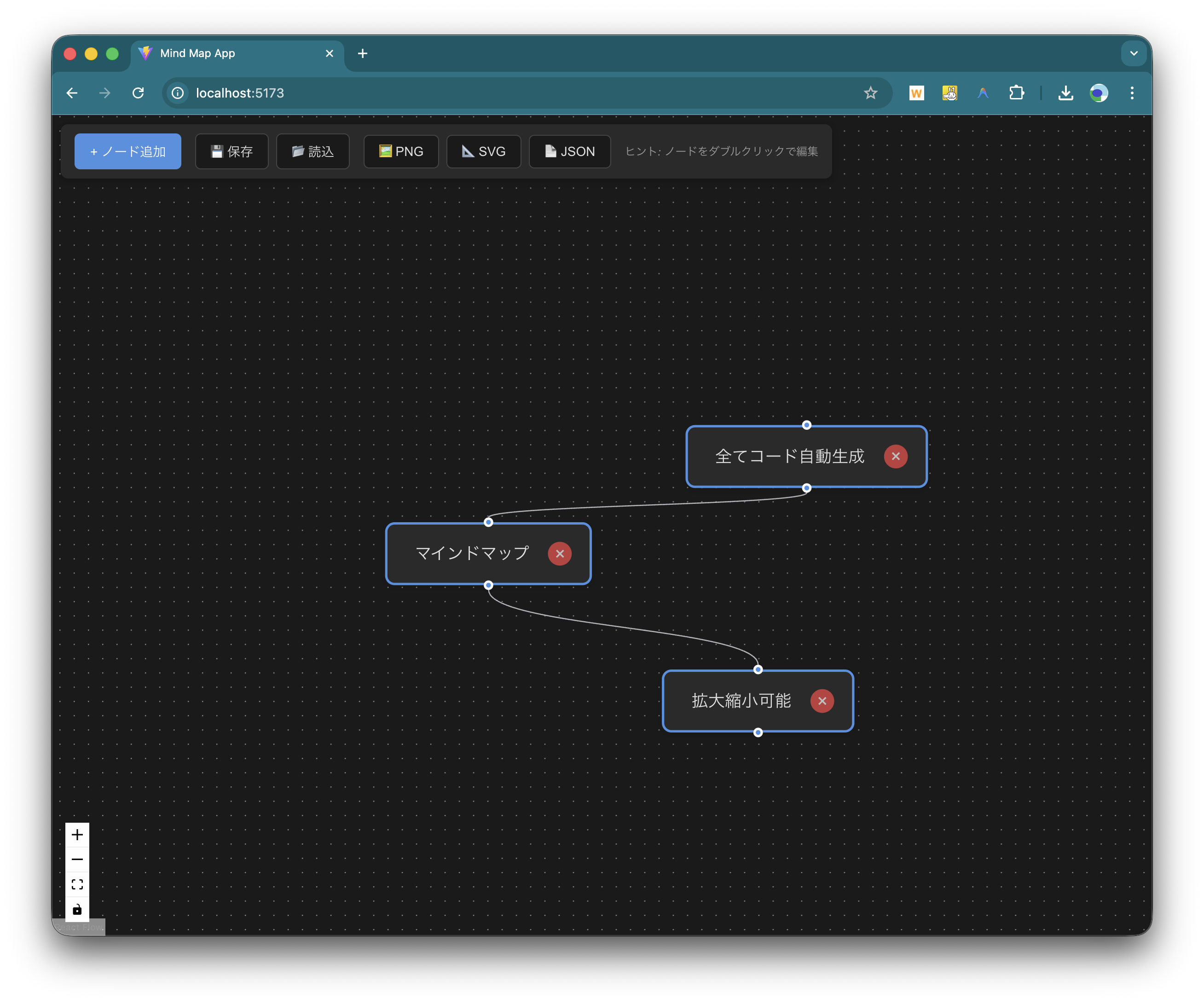Open the Chrome downloads icon
The width and height of the screenshot is (1204, 1004).
tap(1065, 93)
